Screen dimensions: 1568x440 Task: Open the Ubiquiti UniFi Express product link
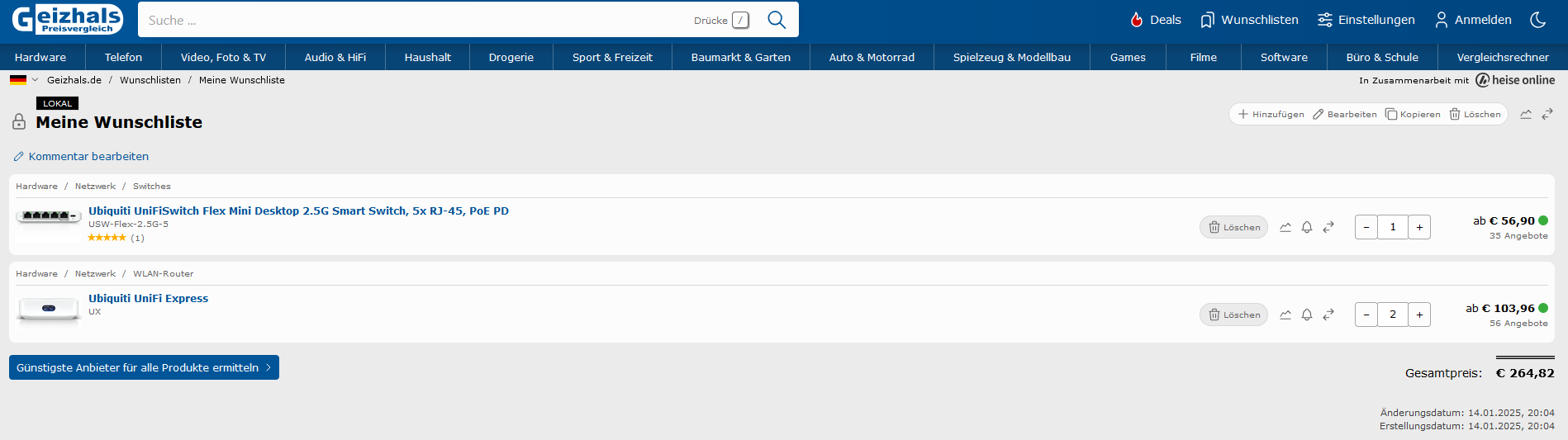[148, 299]
